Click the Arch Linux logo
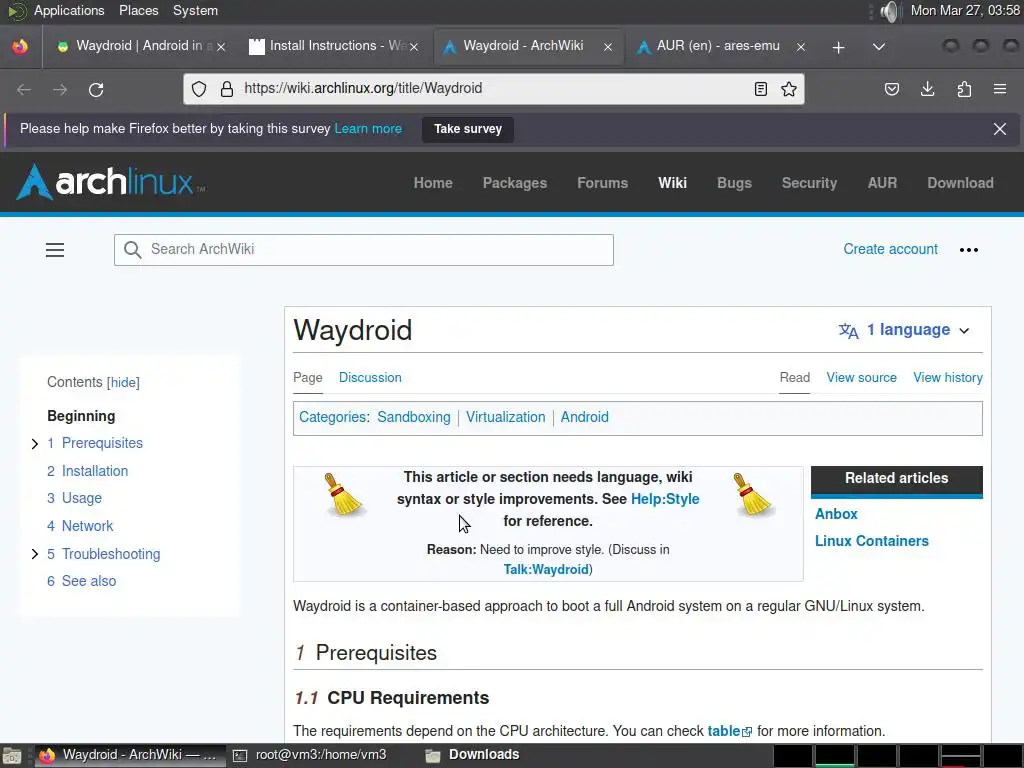 pyautogui.click(x=110, y=182)
